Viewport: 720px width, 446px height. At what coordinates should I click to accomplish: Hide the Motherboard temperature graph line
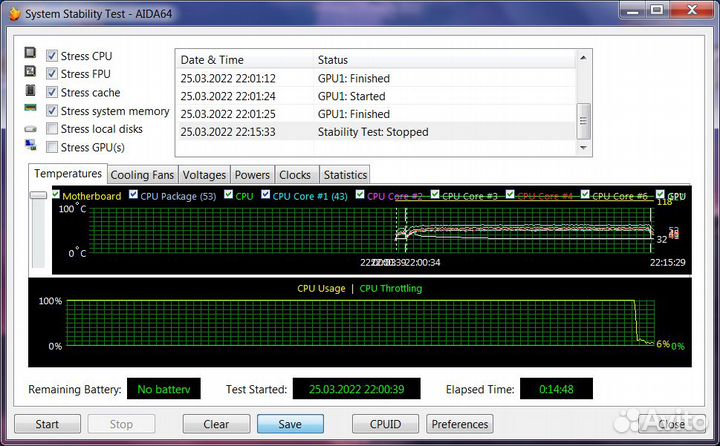pyautogui.click(x=56, y=195)
